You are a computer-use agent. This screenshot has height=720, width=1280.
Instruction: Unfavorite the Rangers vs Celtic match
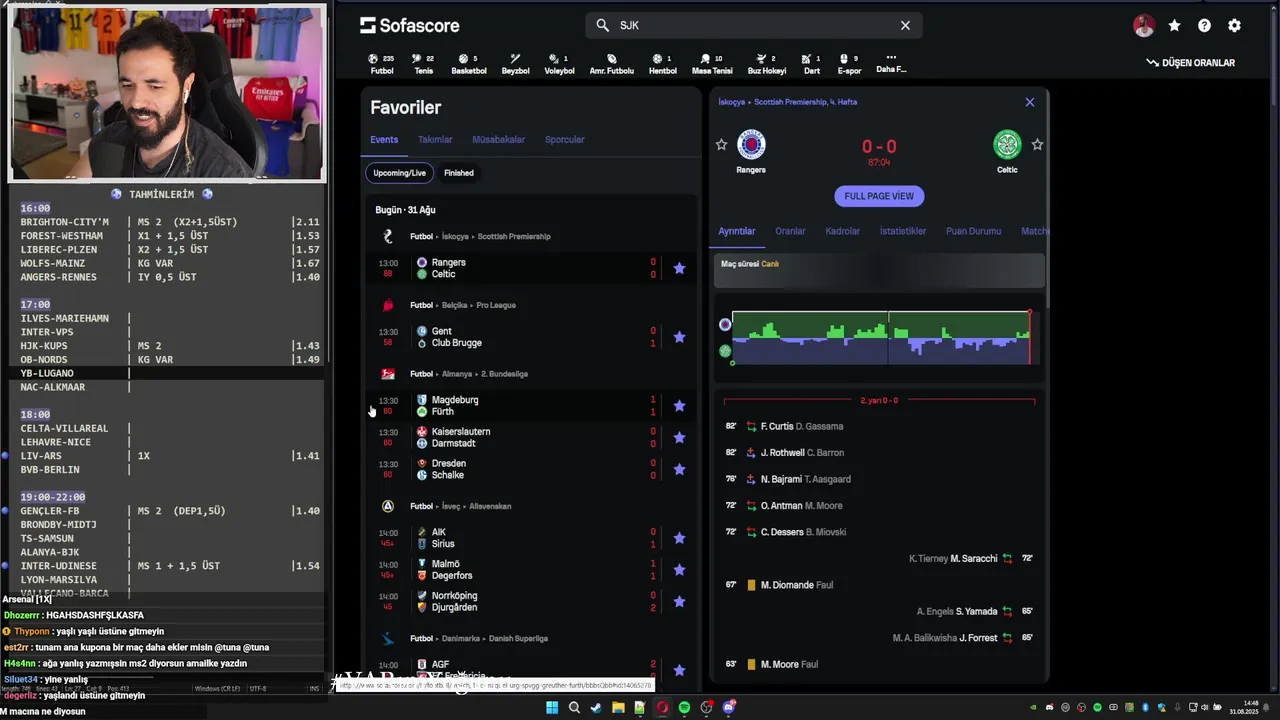(x=679, y=268)
